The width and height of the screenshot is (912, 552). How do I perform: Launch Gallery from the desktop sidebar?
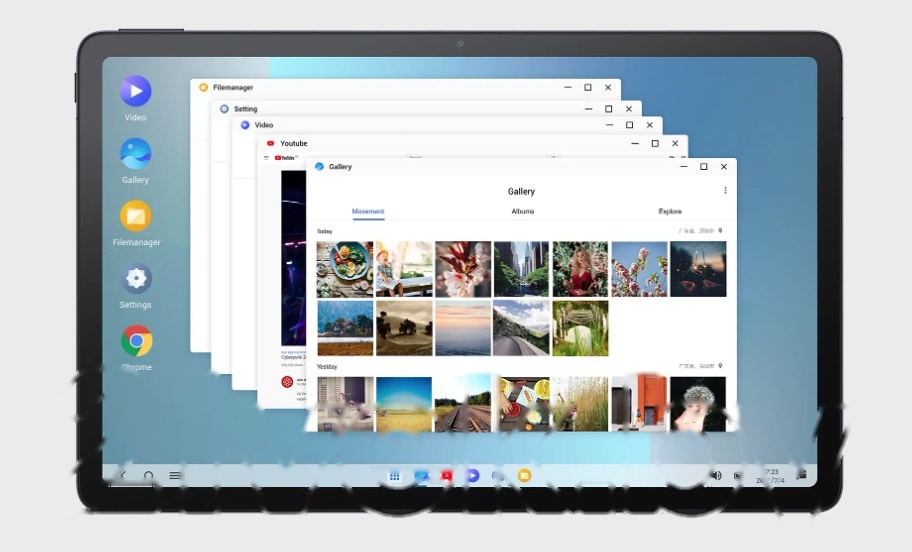tap(135, 153)
